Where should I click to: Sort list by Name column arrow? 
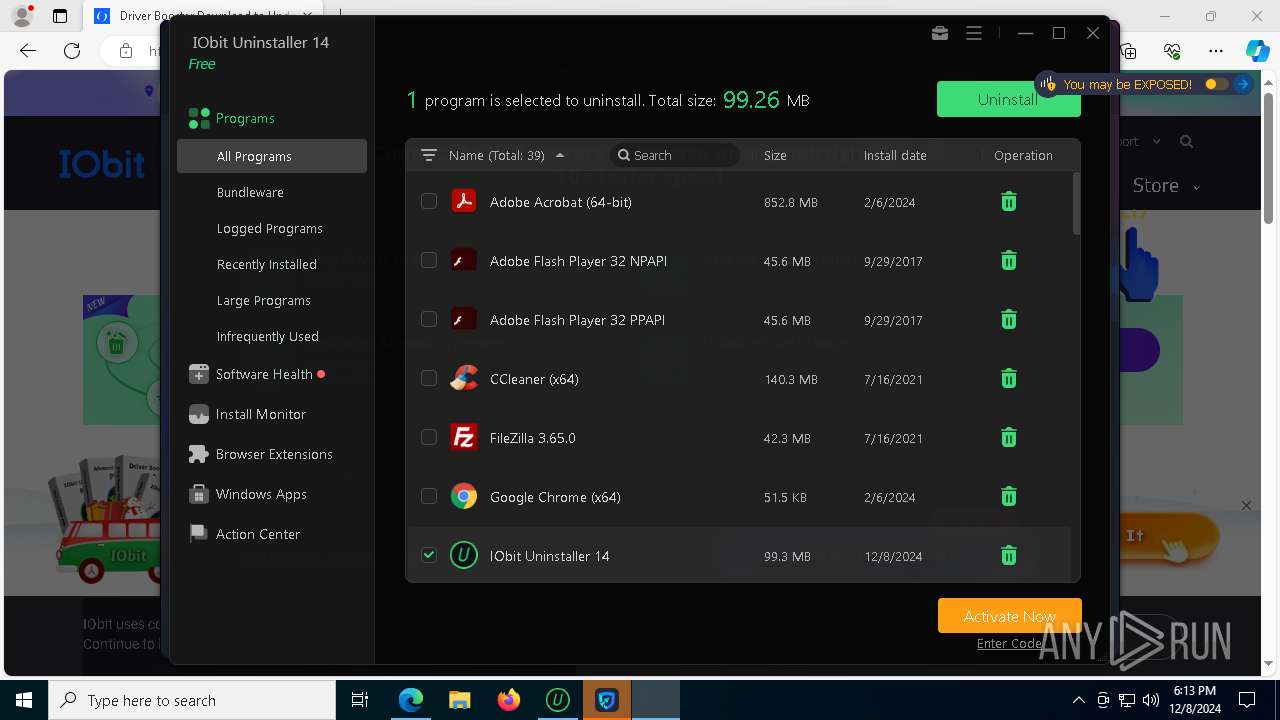click(x=560, y=155)
